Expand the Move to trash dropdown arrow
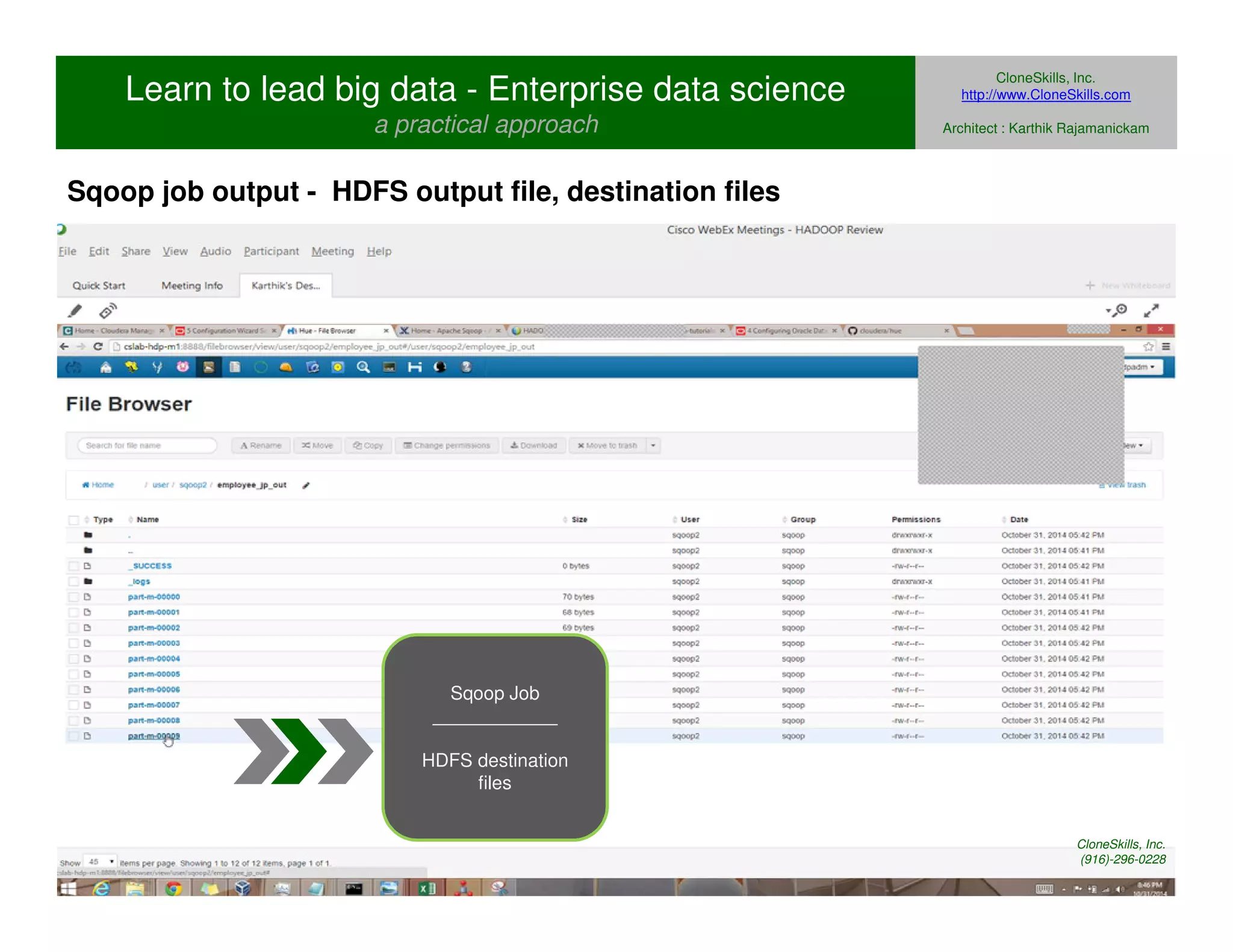The image size is (1233, 952). 653,446
